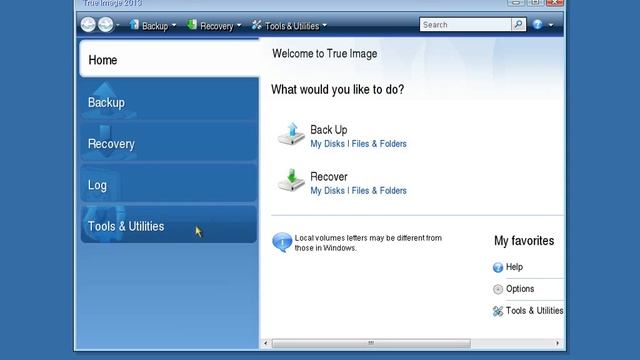Click the Recovery toolbar icon
Viewport: 640px width, 360px height.
pos(192,25)
